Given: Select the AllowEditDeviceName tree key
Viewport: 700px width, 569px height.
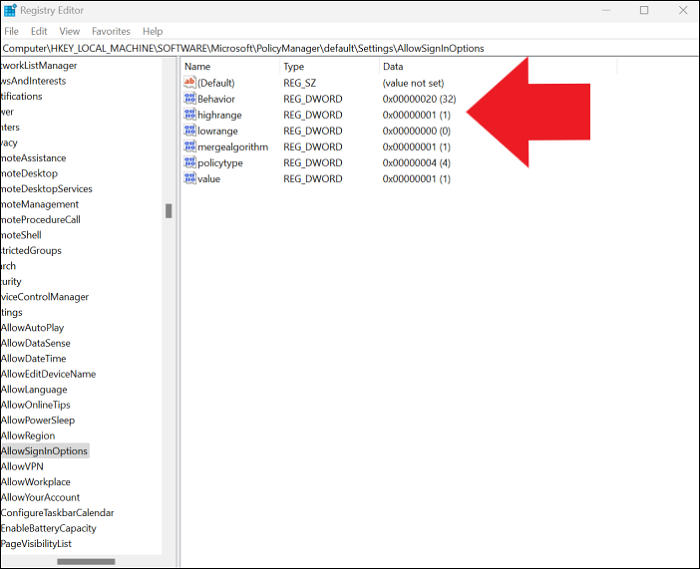Looking at the screenshot, I should 48,374.
